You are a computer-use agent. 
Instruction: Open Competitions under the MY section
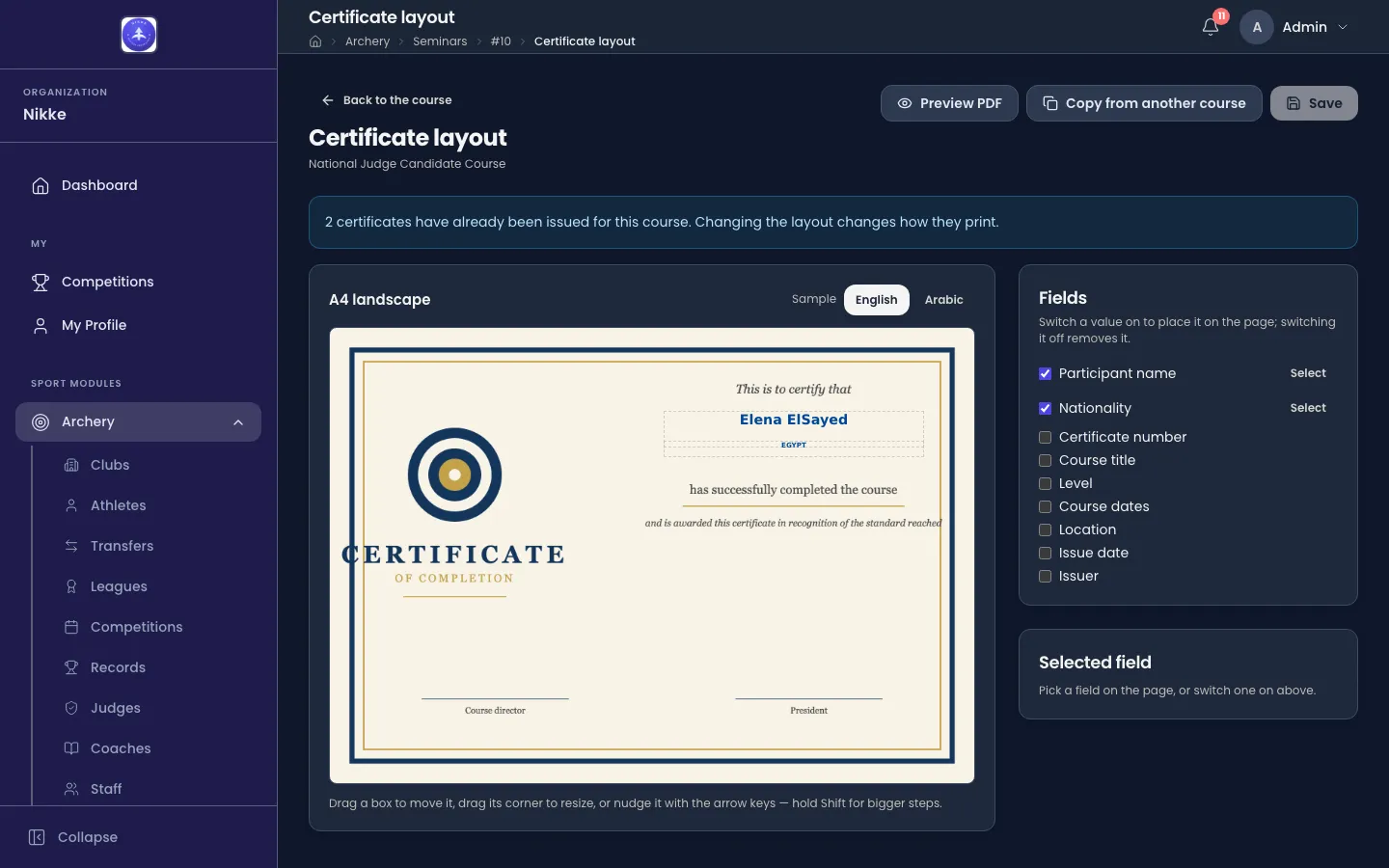coord(138,282)
